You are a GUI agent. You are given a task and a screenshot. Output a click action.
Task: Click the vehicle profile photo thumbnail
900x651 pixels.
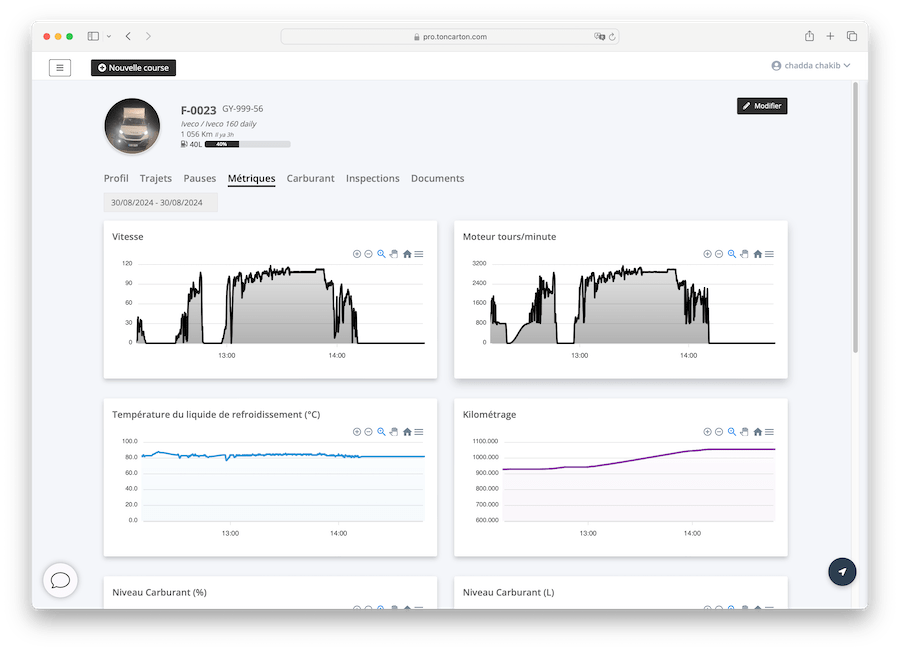click(132, 127)
